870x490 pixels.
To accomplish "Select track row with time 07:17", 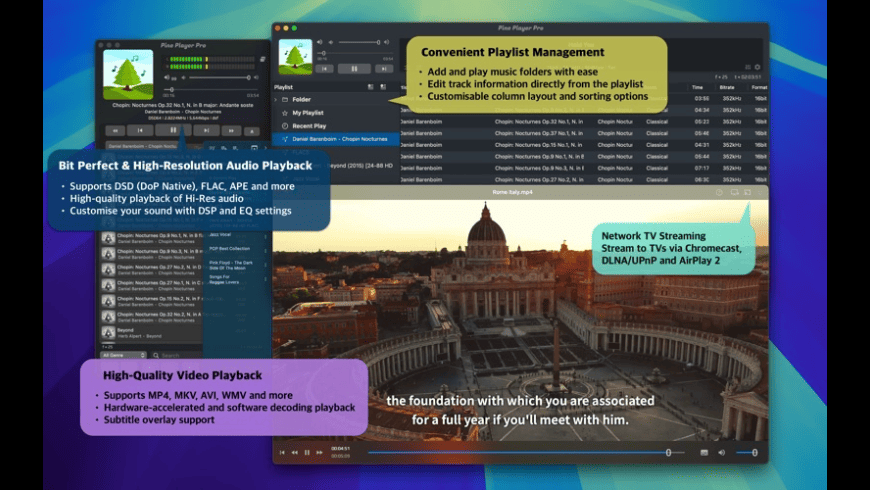I will [x=584, y=168].
